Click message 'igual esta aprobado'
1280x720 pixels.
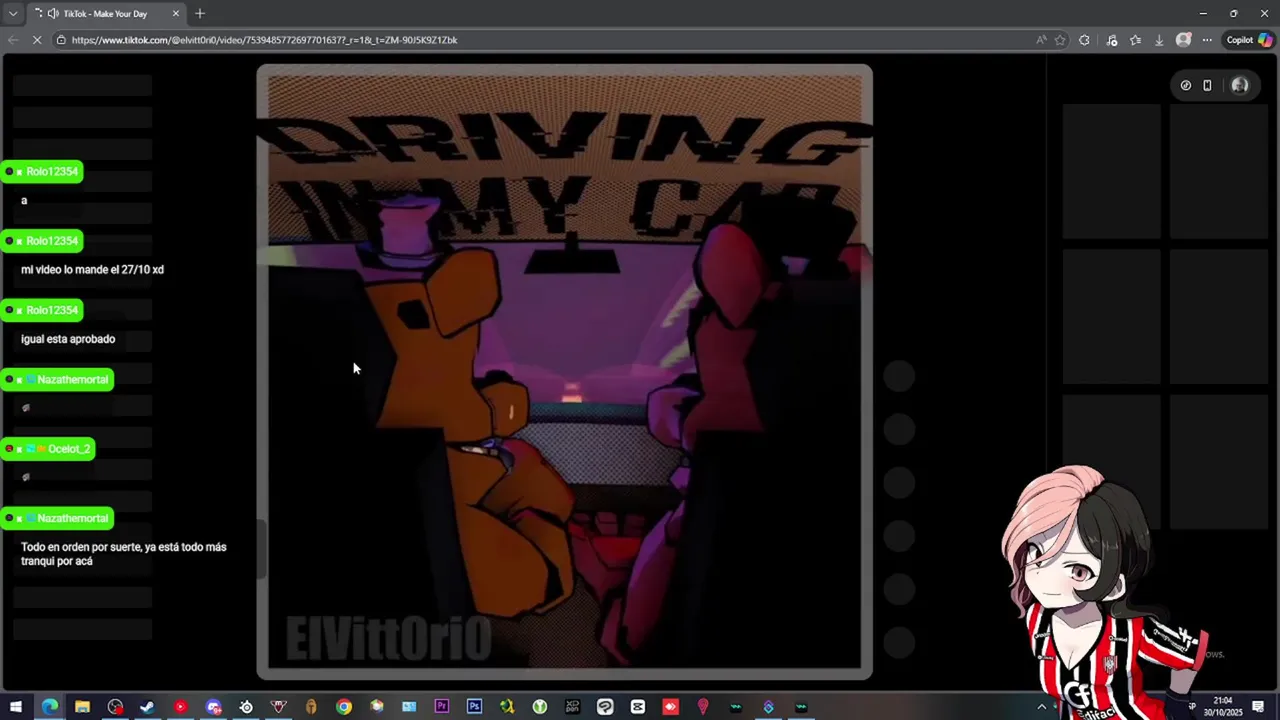coord(68,339)
